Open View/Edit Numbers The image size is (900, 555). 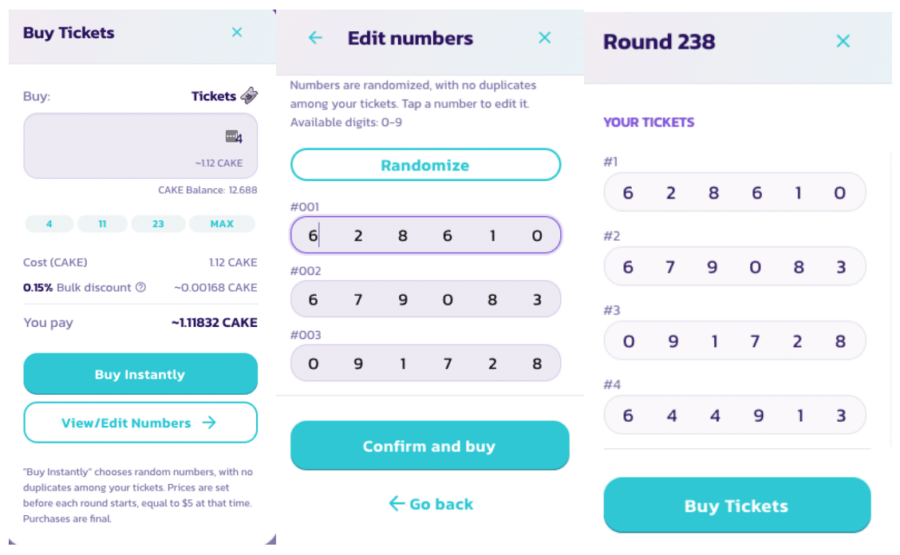[x=140, y=423]
